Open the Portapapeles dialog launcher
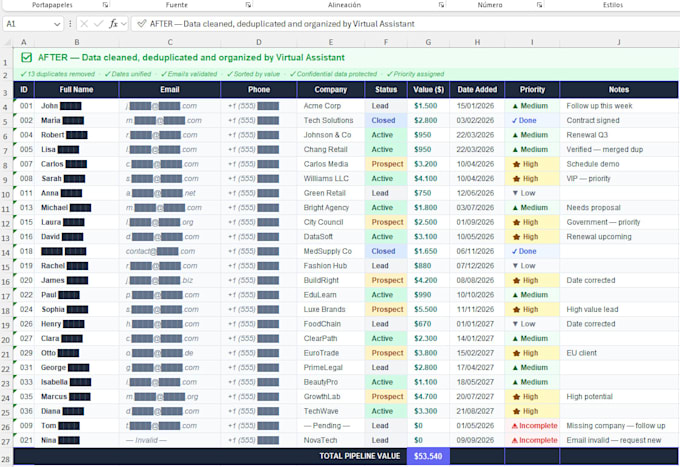 pos(105,5)
